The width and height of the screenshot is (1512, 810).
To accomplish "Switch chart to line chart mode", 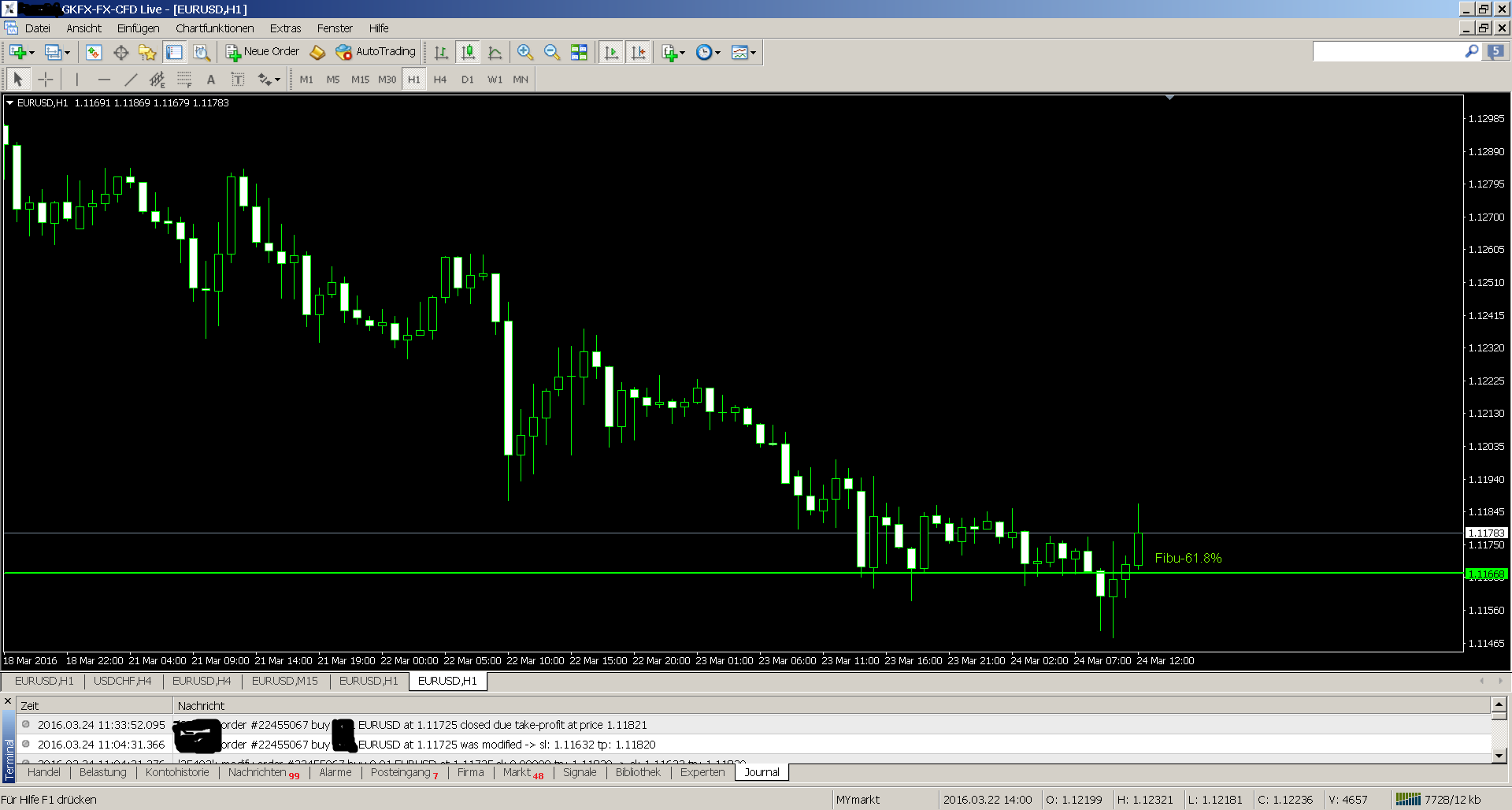I will click(495, 52).
